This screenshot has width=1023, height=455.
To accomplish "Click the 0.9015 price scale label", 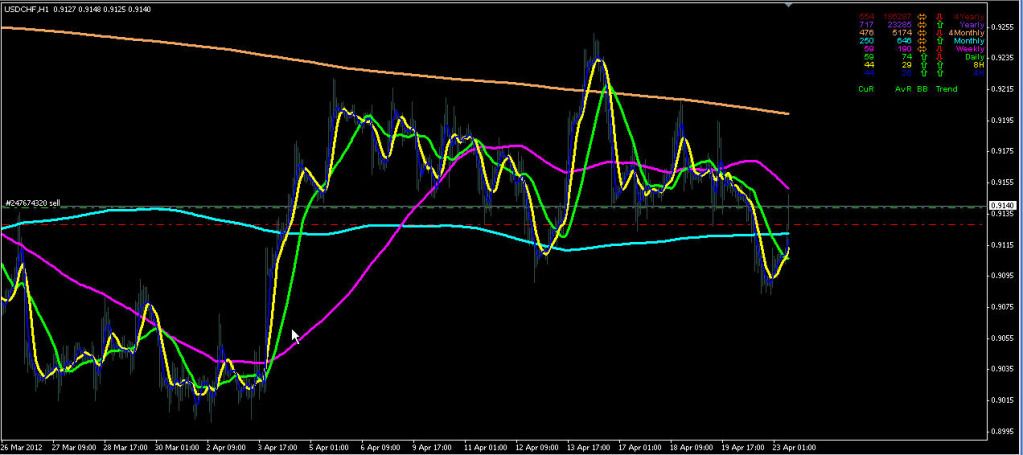I will tap(1002, 400).
